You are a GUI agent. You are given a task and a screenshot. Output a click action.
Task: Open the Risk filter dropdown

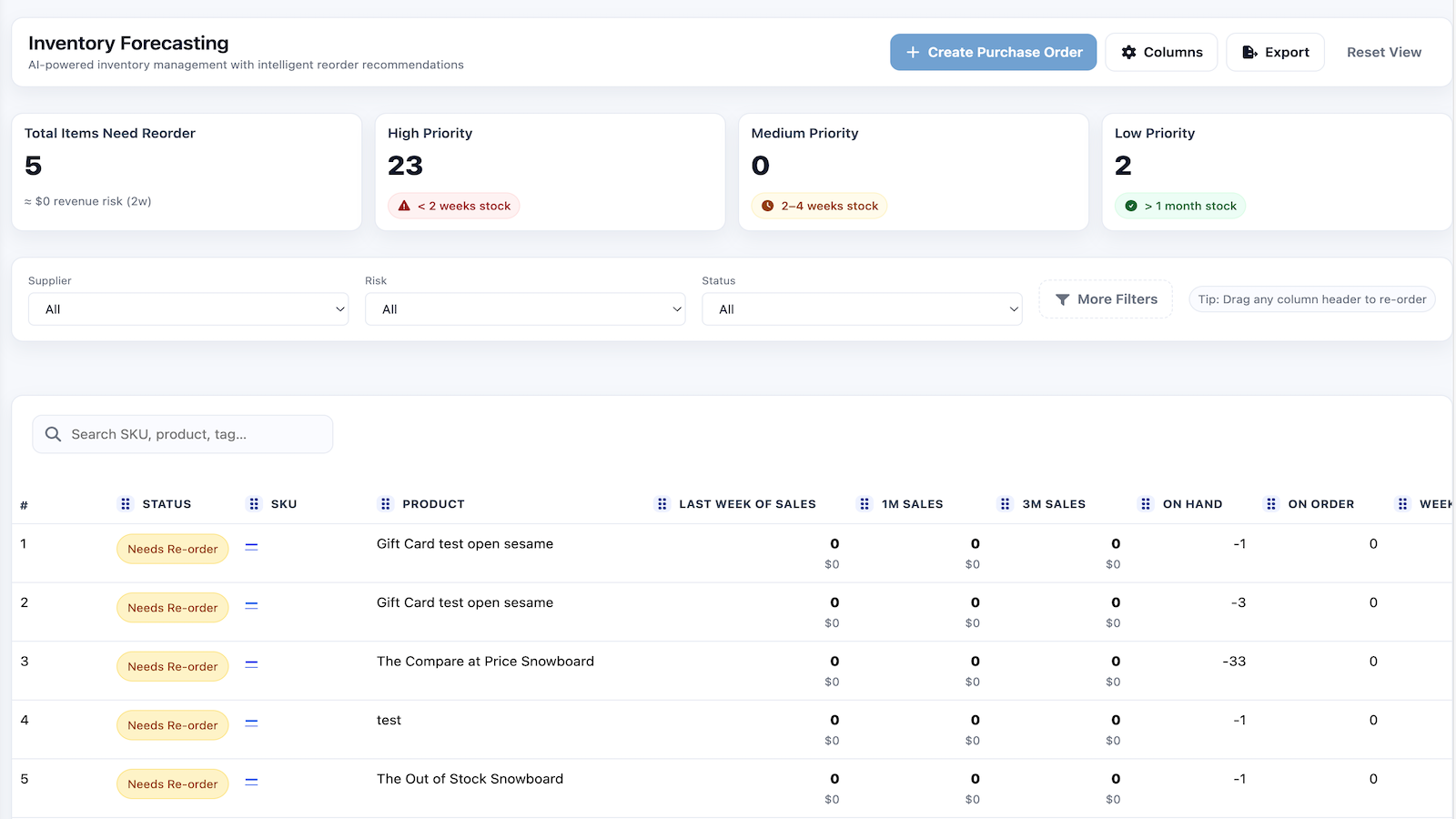coord(525,308)
